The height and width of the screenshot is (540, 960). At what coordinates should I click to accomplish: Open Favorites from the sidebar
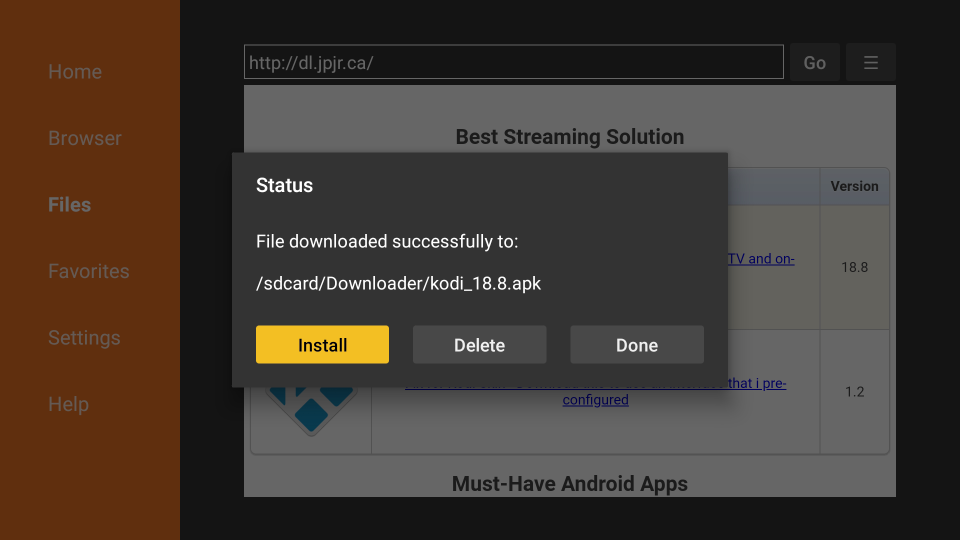89,271
